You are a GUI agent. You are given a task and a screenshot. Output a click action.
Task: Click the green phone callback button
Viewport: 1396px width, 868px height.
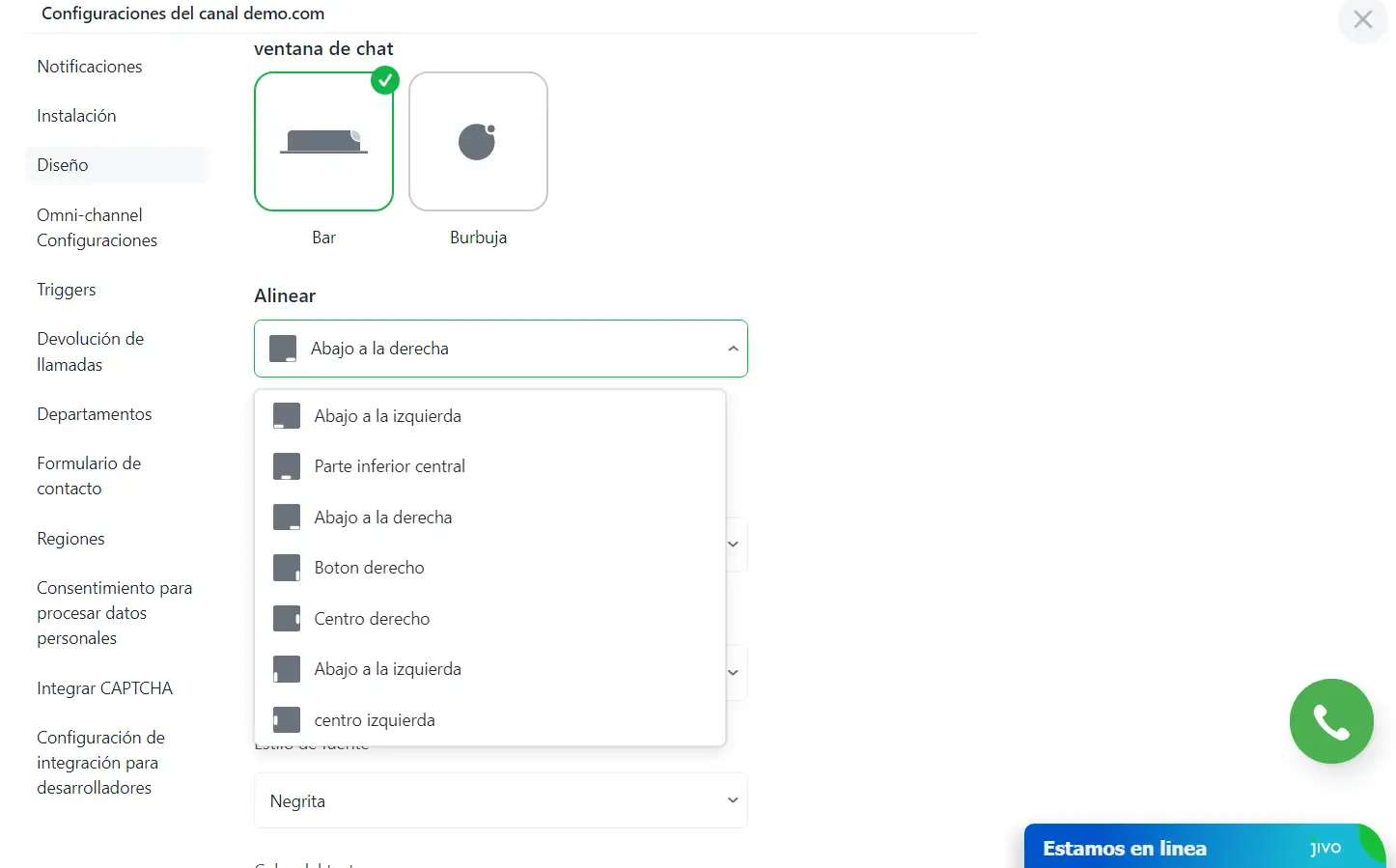tap(1331, 721)
